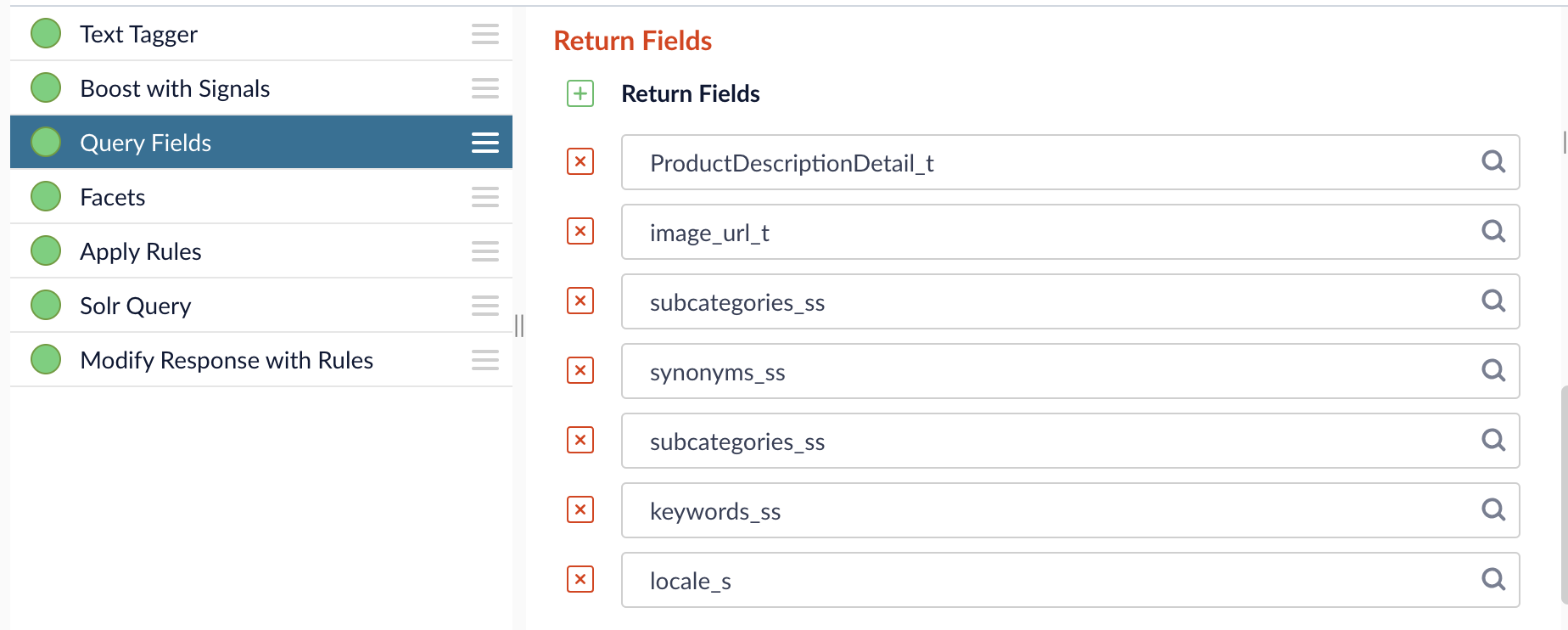
Task: Switch to the Facets stage
Action: pyautogui.click(x=113, y=196)
